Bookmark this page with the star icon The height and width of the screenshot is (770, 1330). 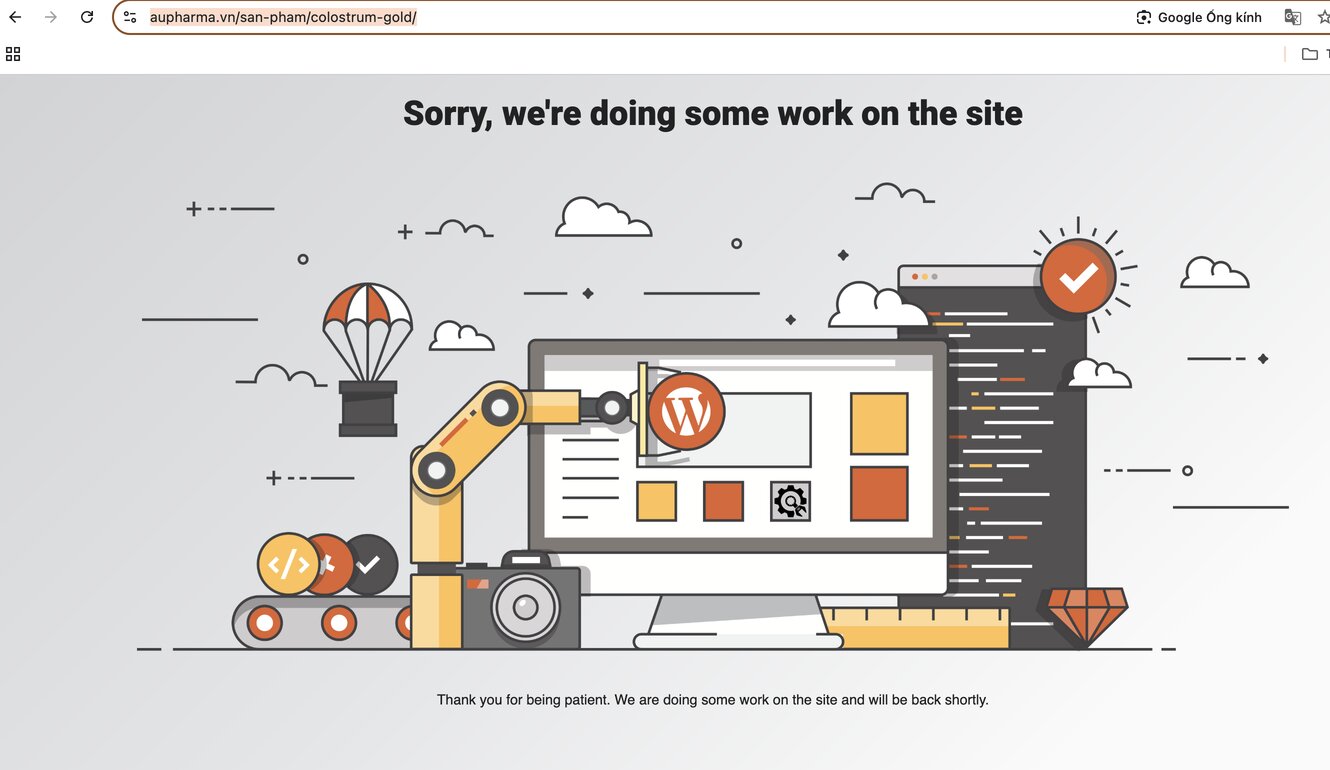(1323, 17)
